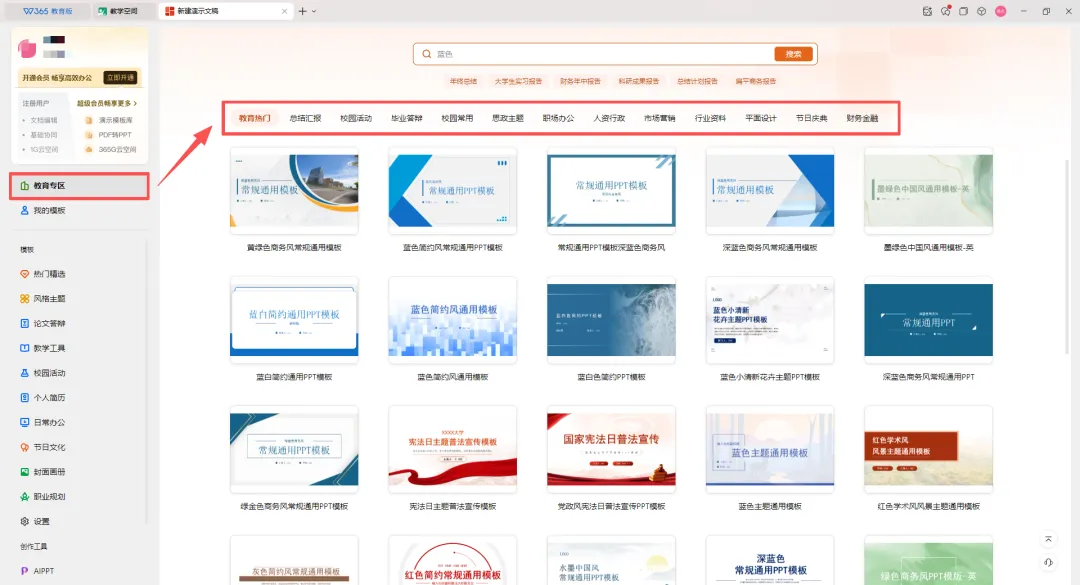Open 设置 in the sidebar
This screenshot has width=1080, height=585.
(34, 522)
